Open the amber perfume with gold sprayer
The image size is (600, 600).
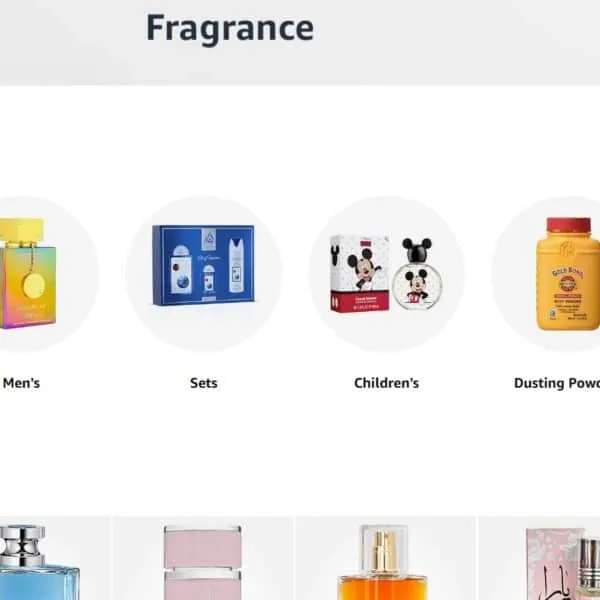383,562
